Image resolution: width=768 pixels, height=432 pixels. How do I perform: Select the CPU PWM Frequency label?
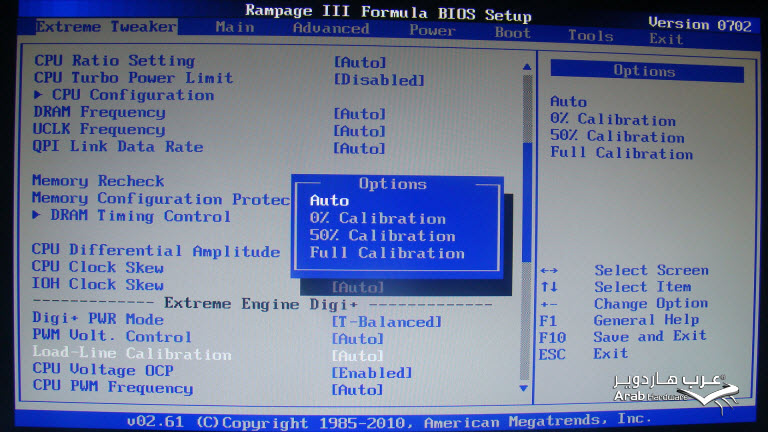click(113, 387)
